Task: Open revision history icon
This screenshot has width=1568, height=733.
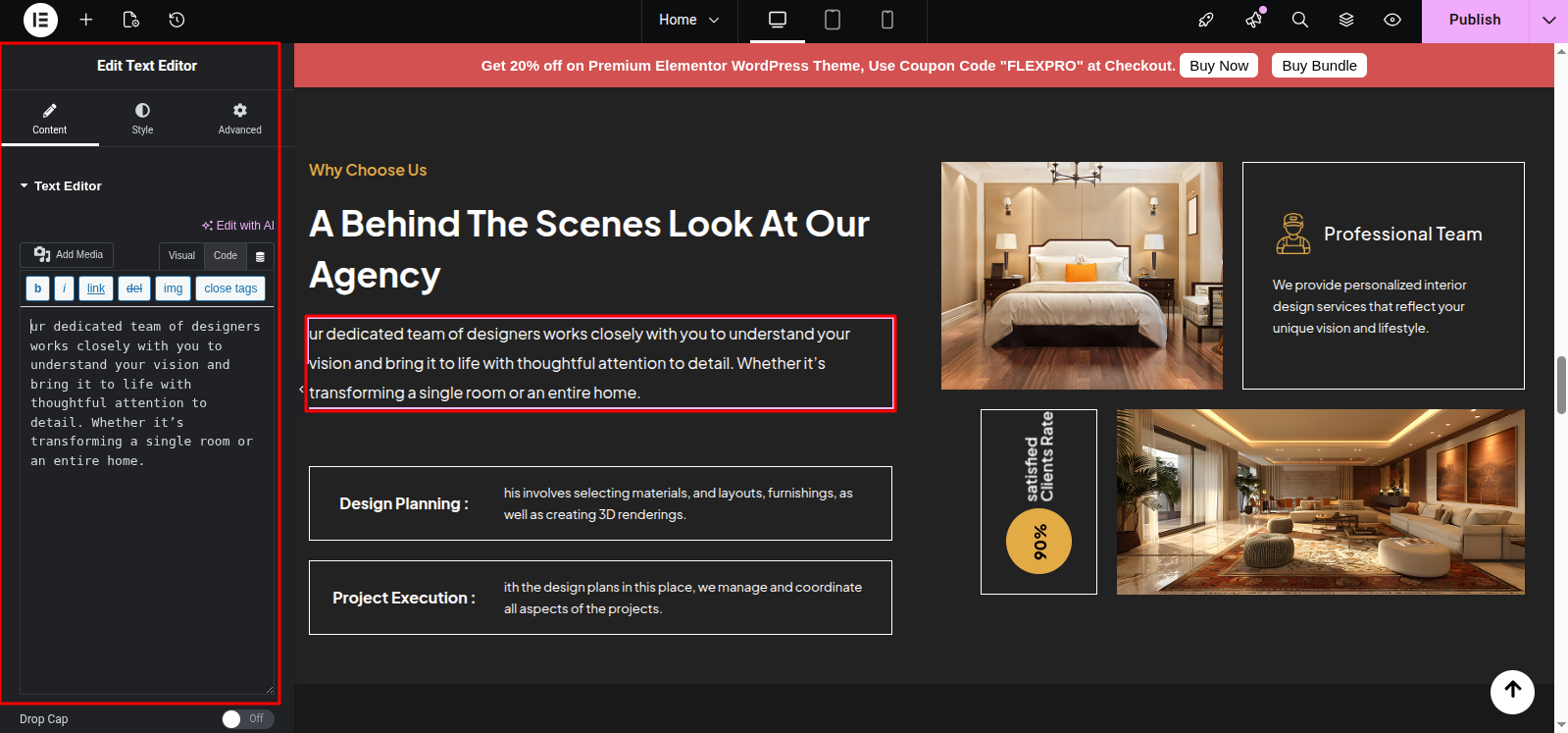Action: [177, 20]
